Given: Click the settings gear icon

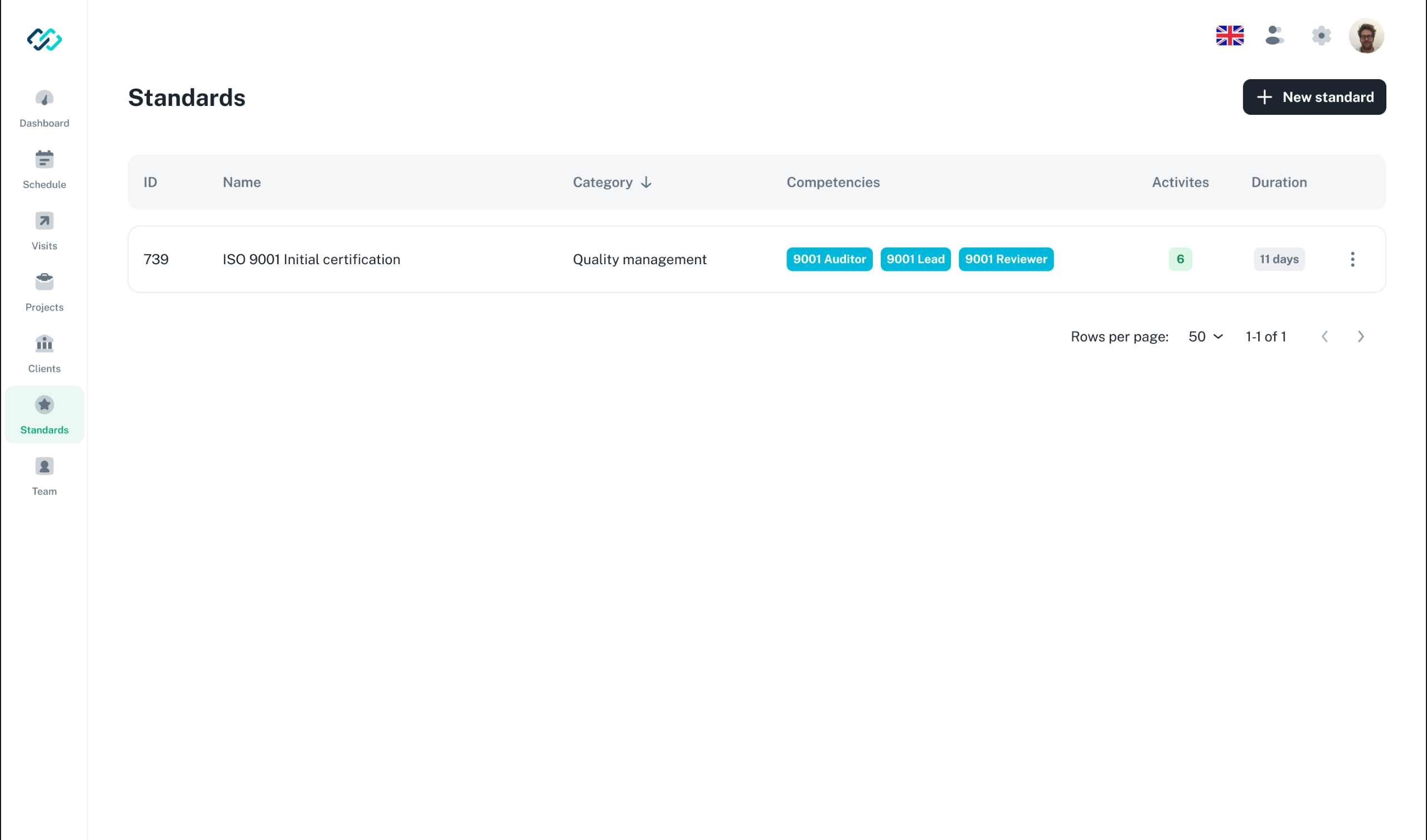Looking at the screenshot, I should [x=1321, y=36].
